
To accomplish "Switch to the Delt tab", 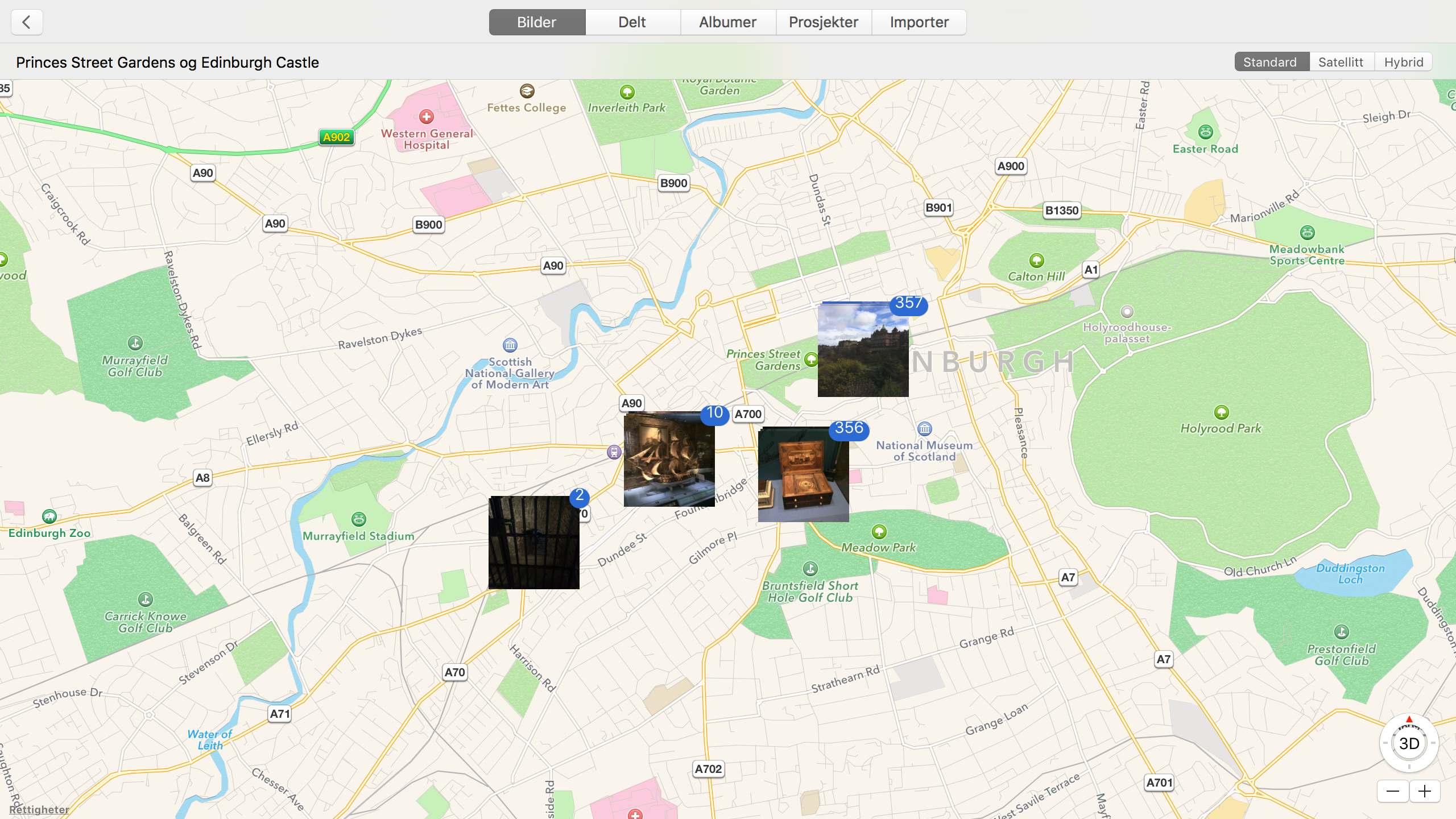I will click(632, 22).
